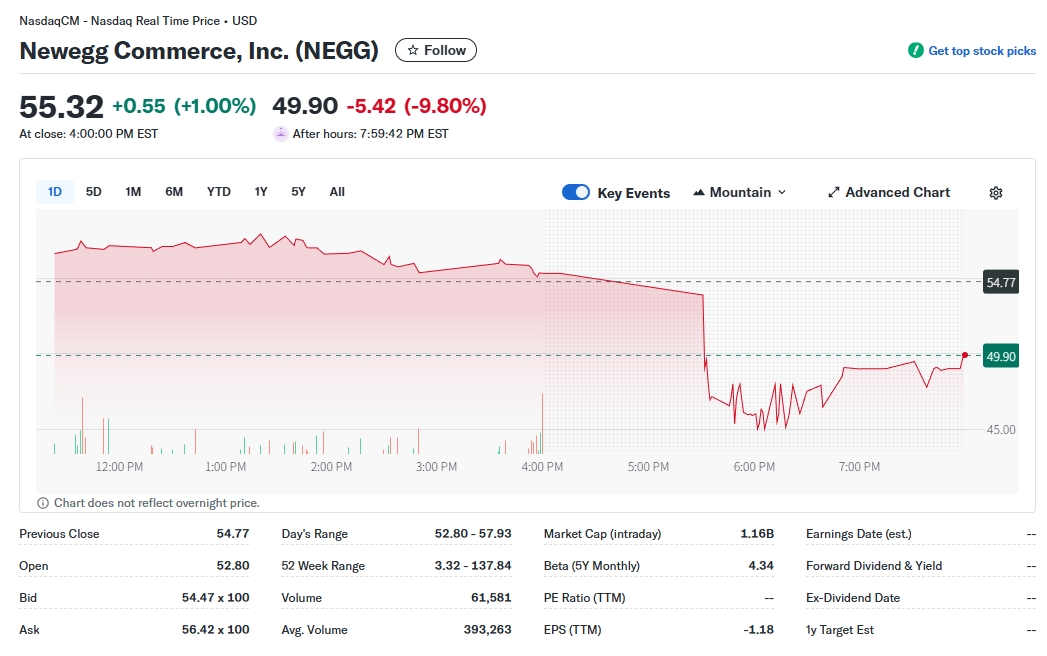Follow Newegg Commerce stock

click(x=436, y=50)
